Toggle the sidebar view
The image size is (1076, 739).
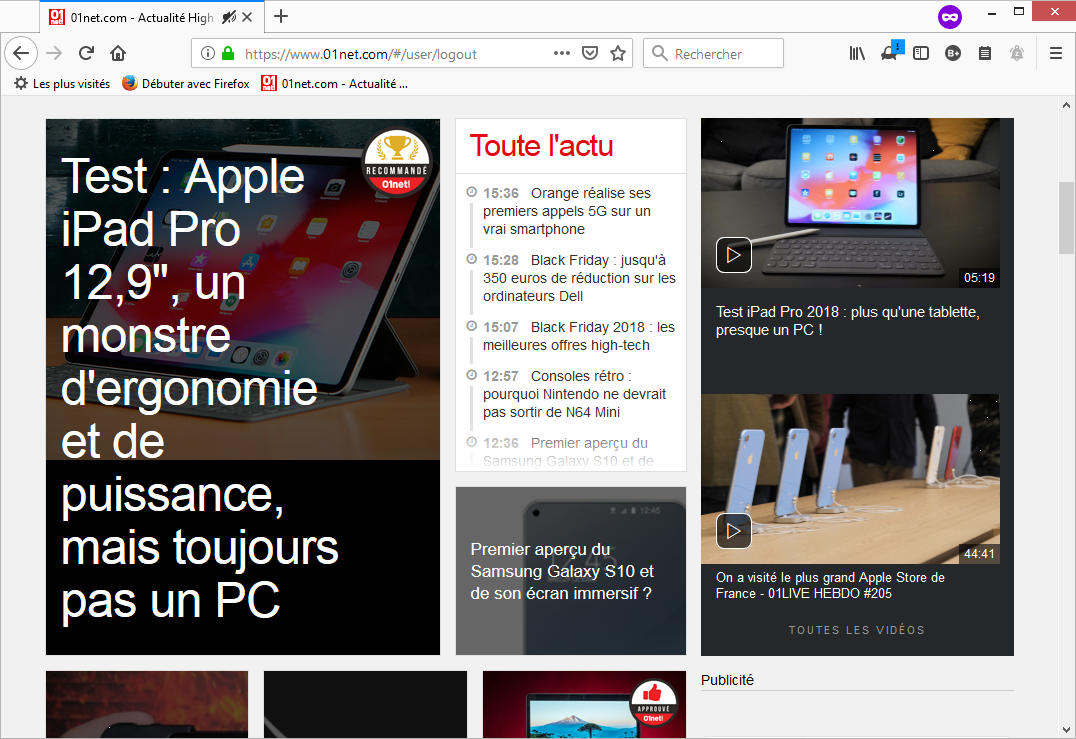[x=921, y=54]
